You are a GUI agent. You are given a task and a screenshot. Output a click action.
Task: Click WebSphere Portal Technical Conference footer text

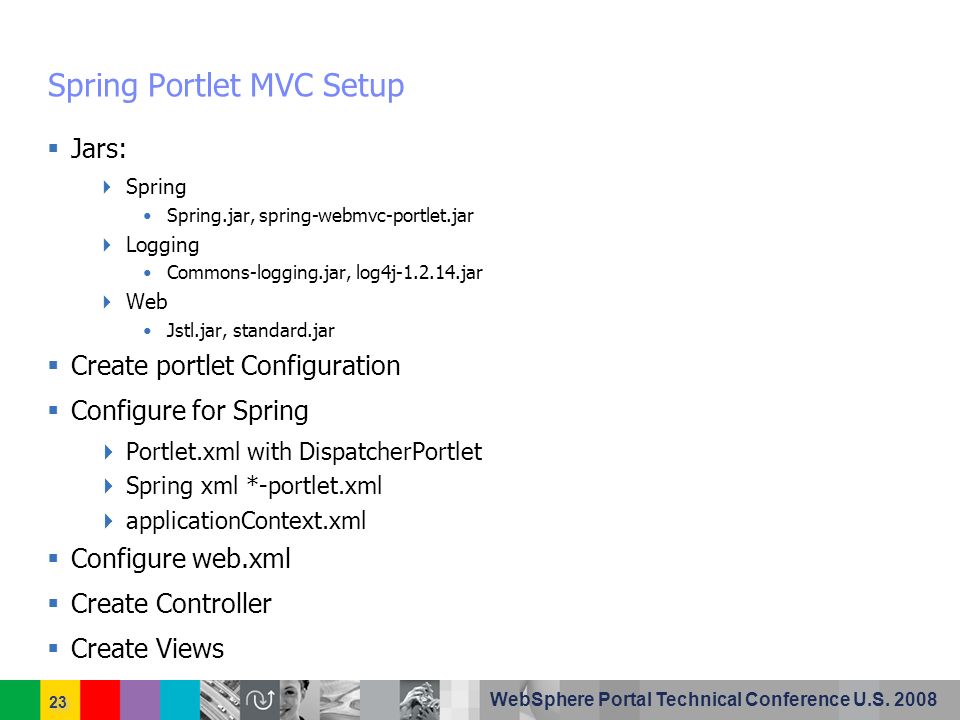click(x=713, y=699)
